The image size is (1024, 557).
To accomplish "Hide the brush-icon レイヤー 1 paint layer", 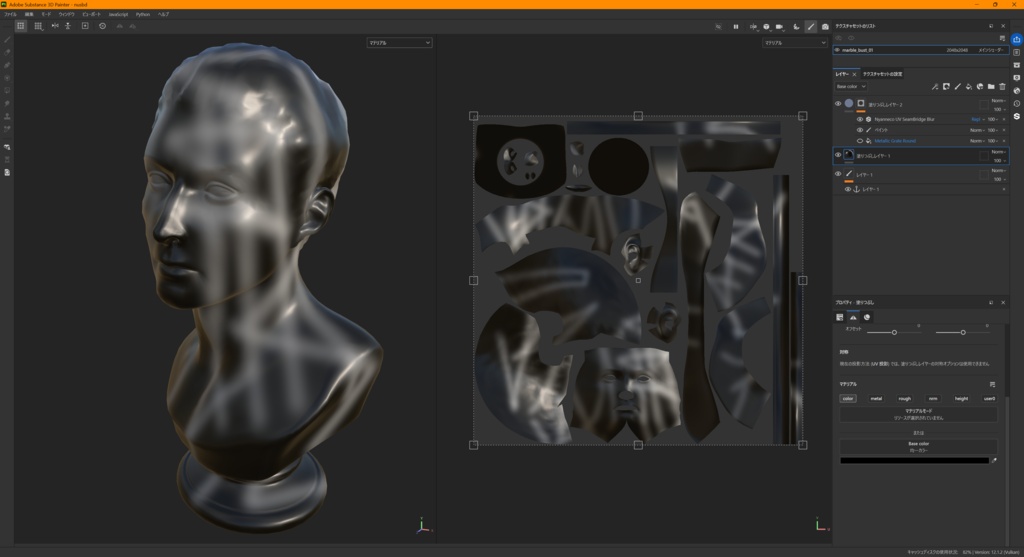I will pyautogui.click(x=838, y=174).
